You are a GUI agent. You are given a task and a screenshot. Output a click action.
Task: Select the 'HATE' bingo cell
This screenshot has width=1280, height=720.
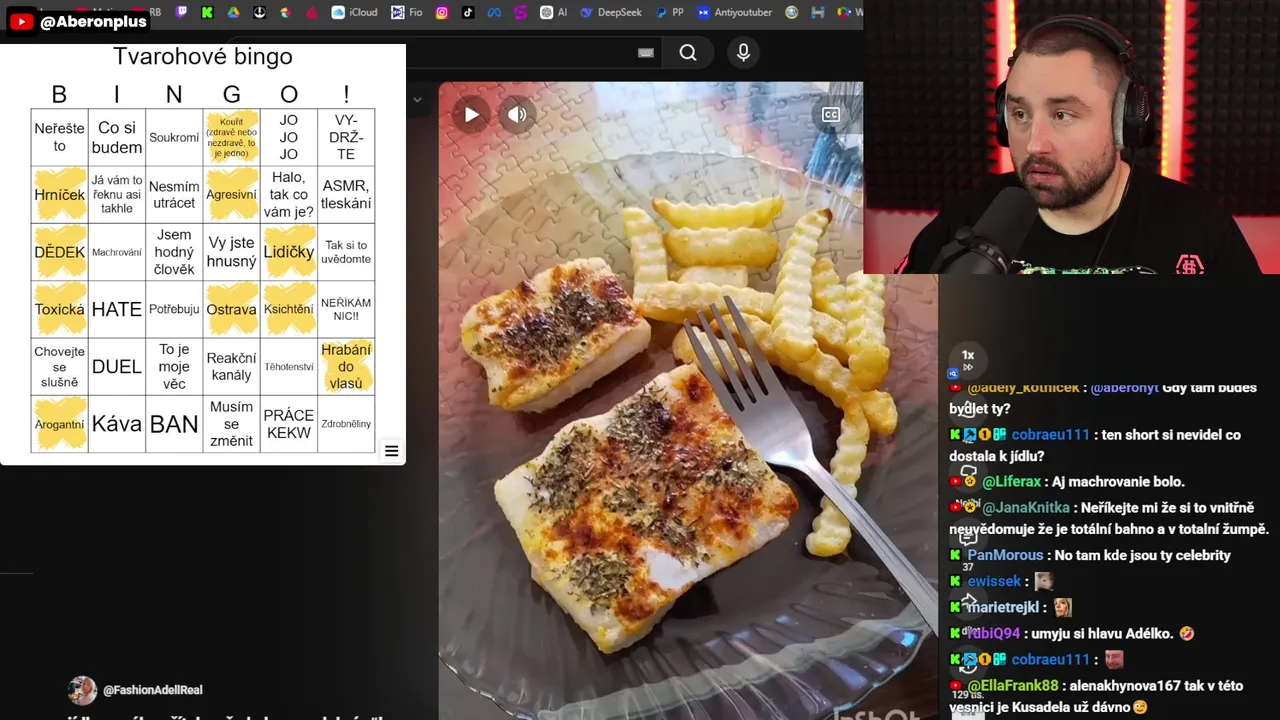[117, 309]
